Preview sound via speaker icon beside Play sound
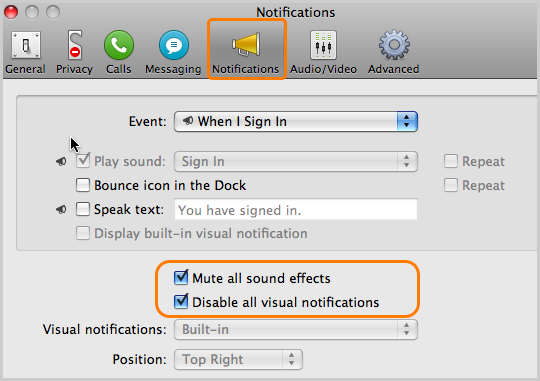540x381 pixels. (61, 161)
